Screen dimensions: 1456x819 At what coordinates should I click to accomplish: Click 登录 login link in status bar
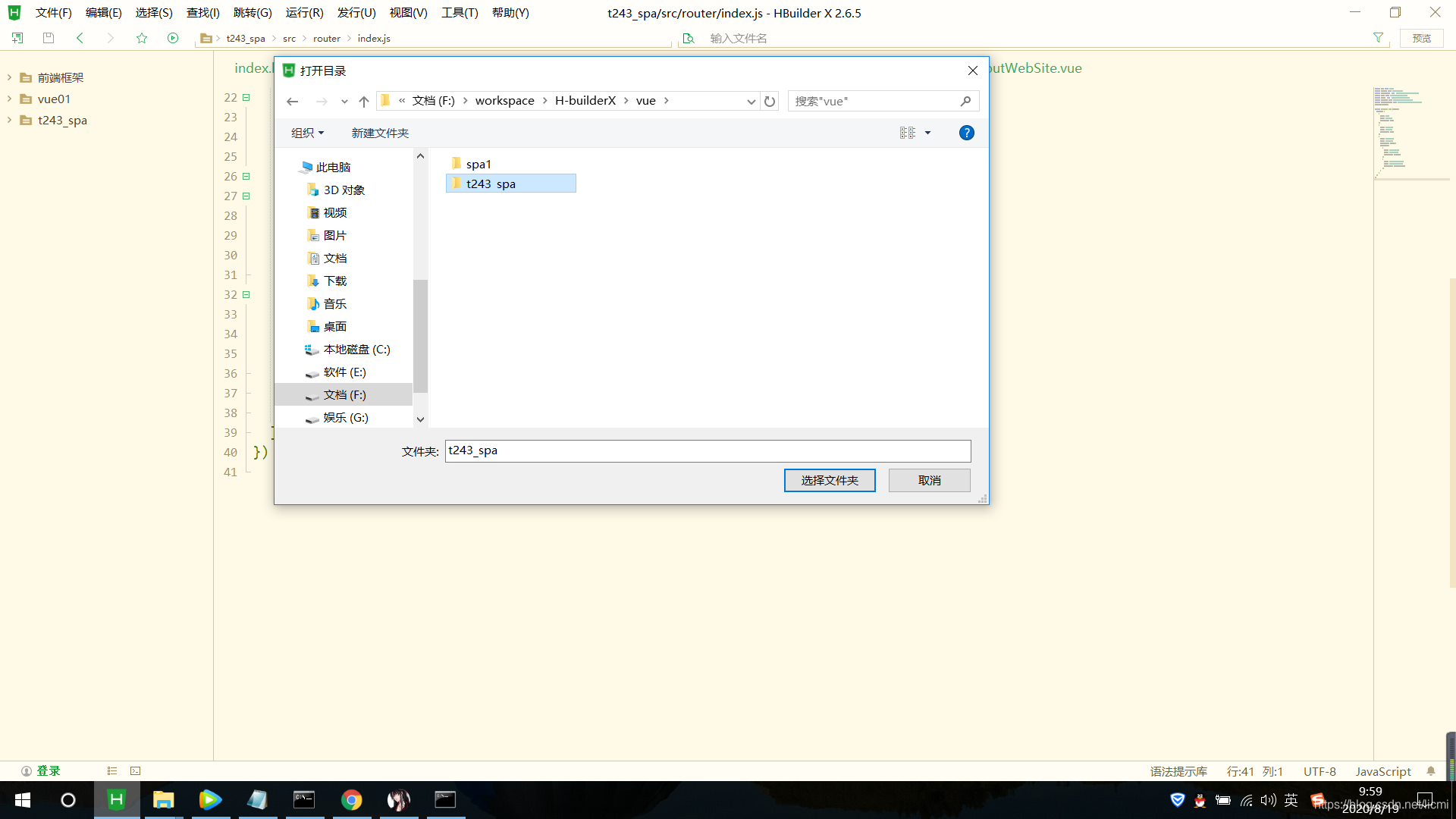point(48,770)
